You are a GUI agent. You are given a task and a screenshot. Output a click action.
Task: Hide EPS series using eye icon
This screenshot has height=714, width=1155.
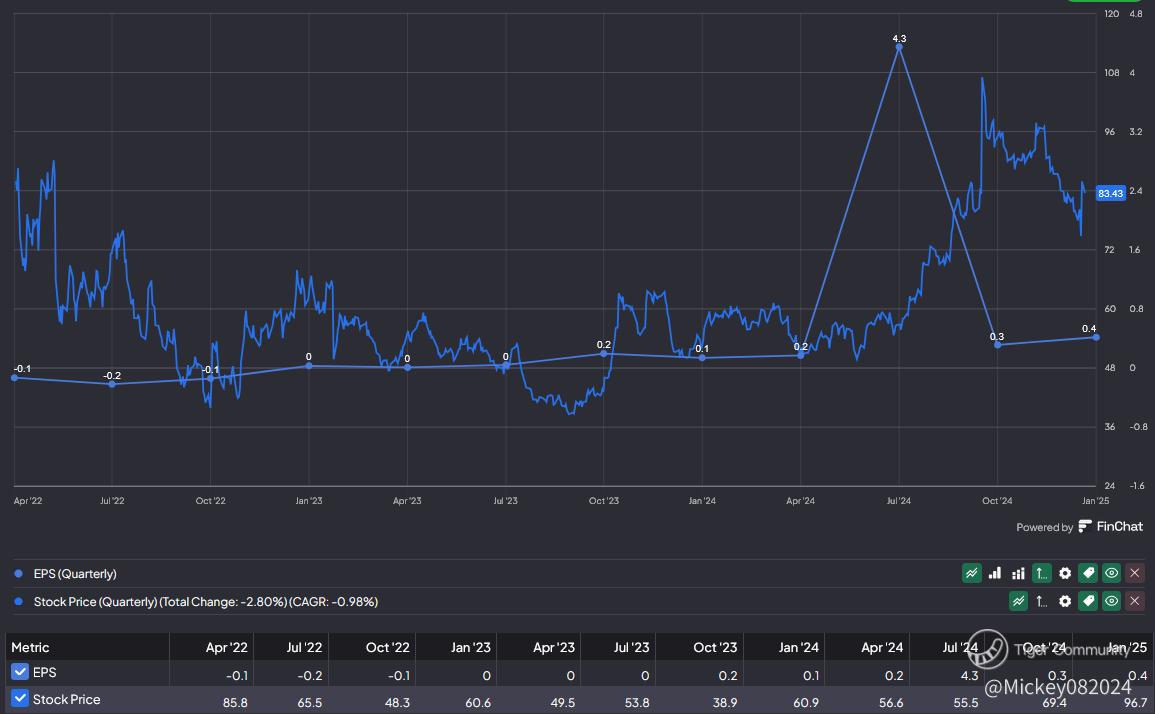click(1111, 573)
